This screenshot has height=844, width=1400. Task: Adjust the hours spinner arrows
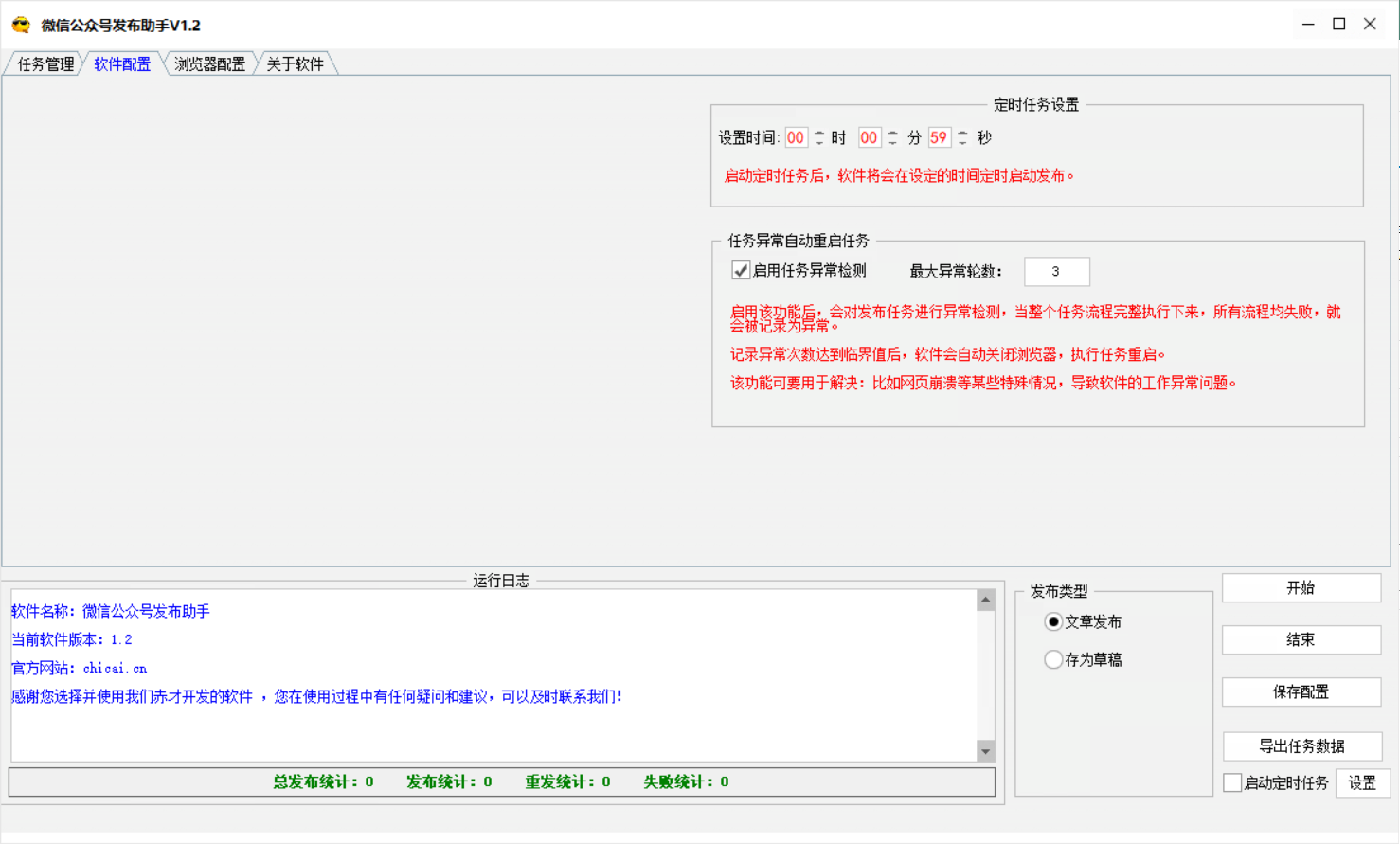pyautogui.click(x=819, y=138)
